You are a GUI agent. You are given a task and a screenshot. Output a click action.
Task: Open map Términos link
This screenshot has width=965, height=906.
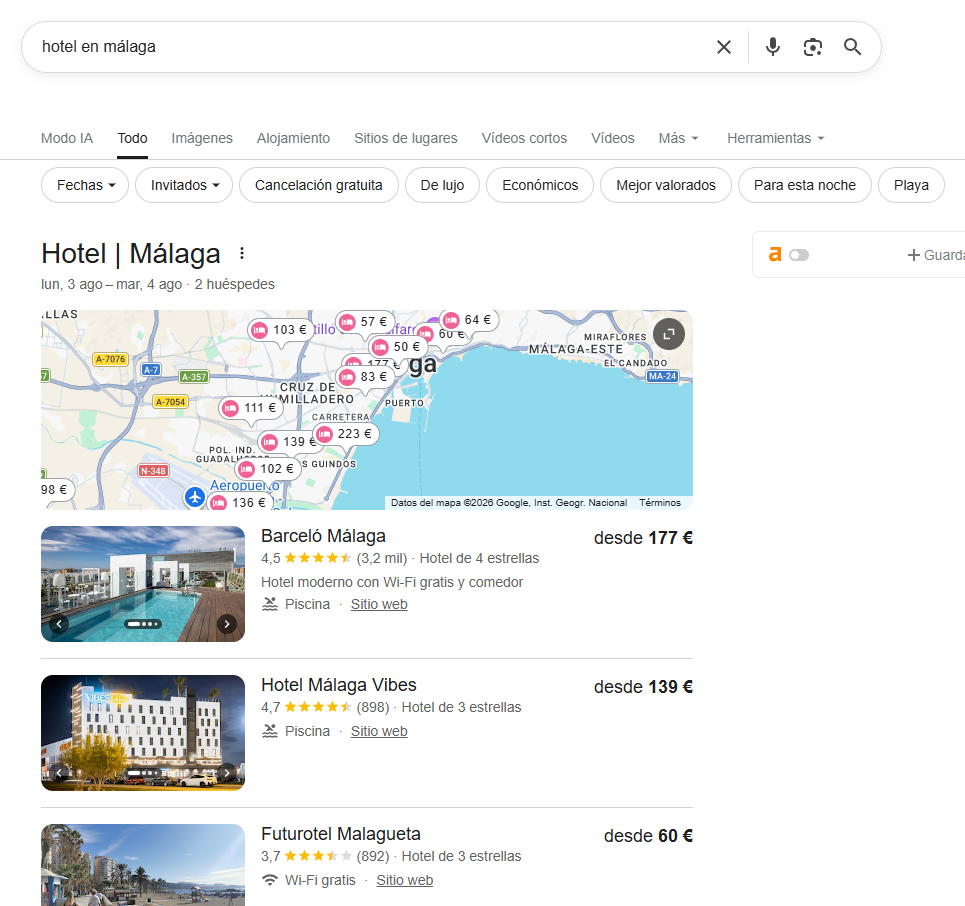click(x=660, y=503)
